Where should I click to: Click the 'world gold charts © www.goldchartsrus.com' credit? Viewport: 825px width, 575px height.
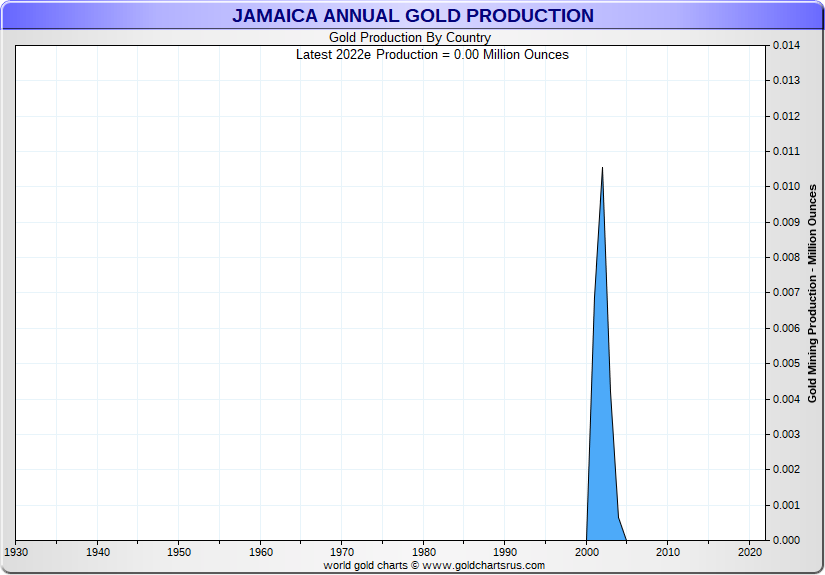pos(434,566)
